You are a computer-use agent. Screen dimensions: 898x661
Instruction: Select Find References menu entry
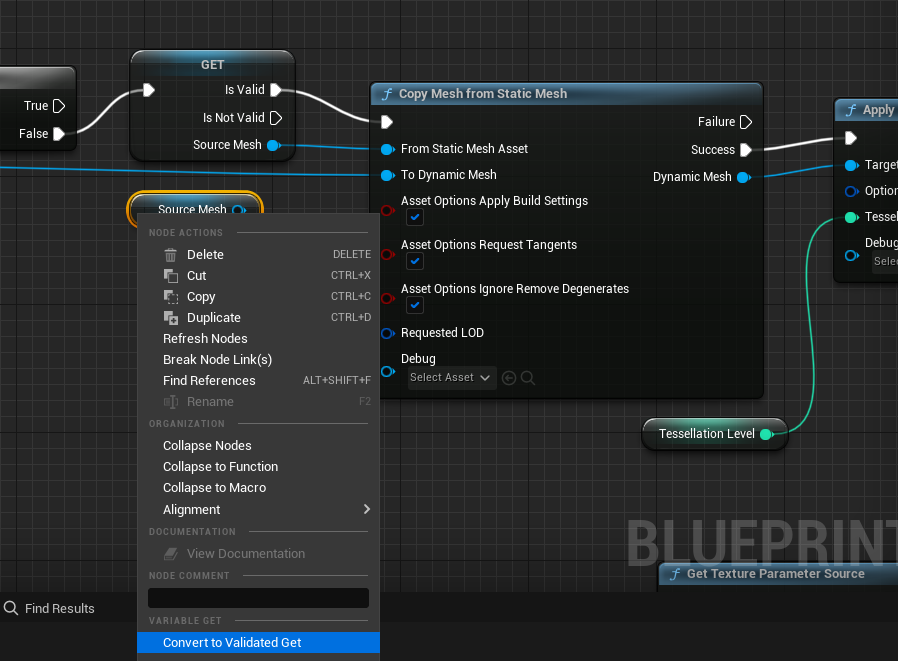[258, 381]
